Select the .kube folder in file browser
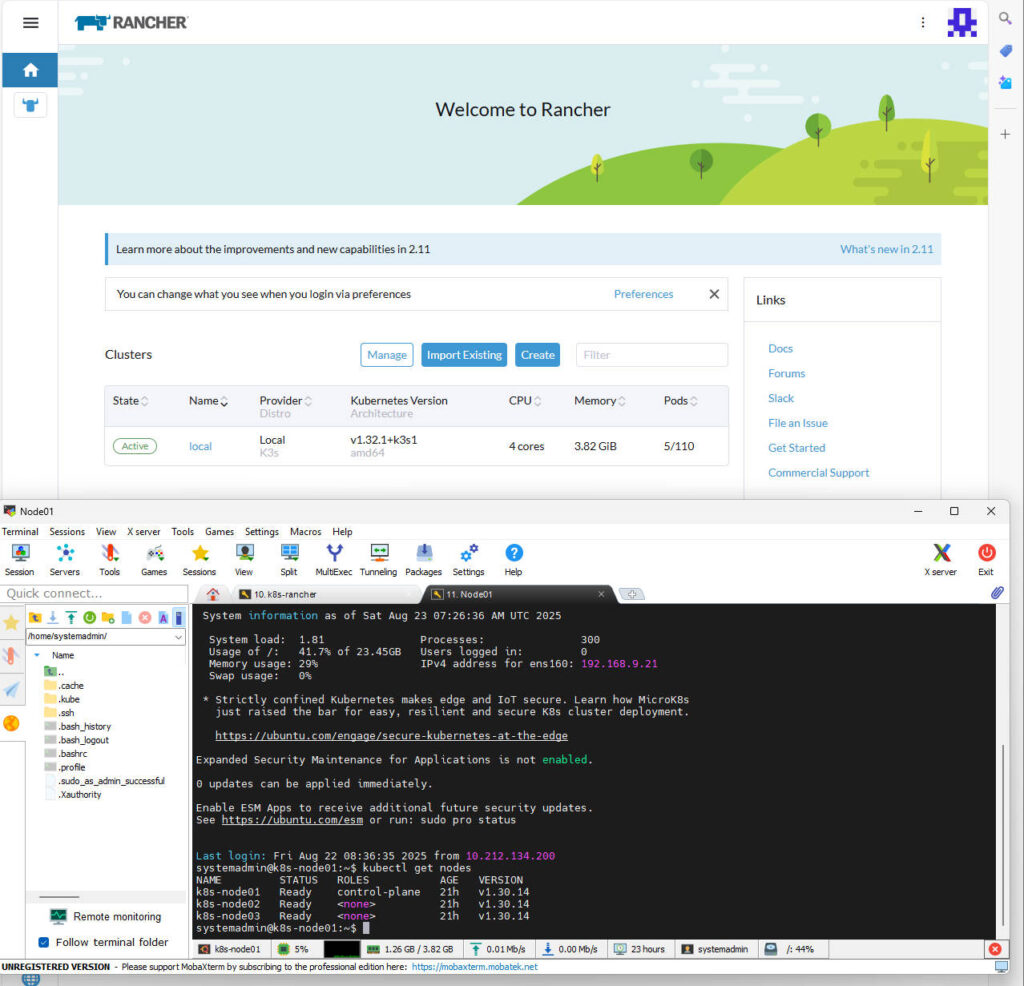 tap(69, 699)
